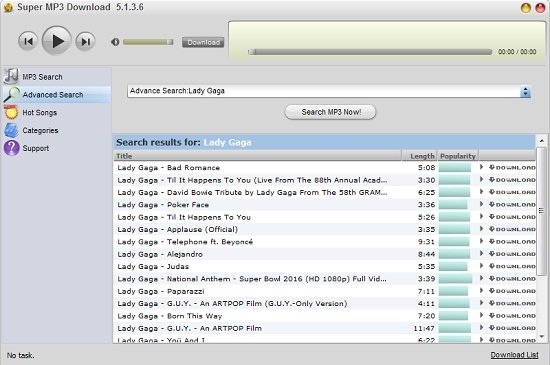550x365 pixels.
Task: Select Telephone ft. Beyoncé row
Action: [324, 242]
